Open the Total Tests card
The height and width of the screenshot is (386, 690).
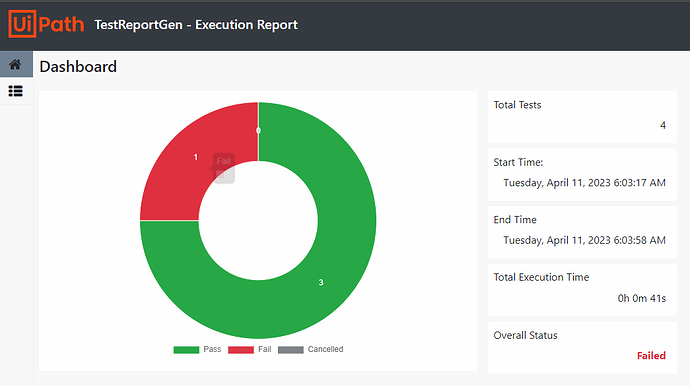pos(582,117)
